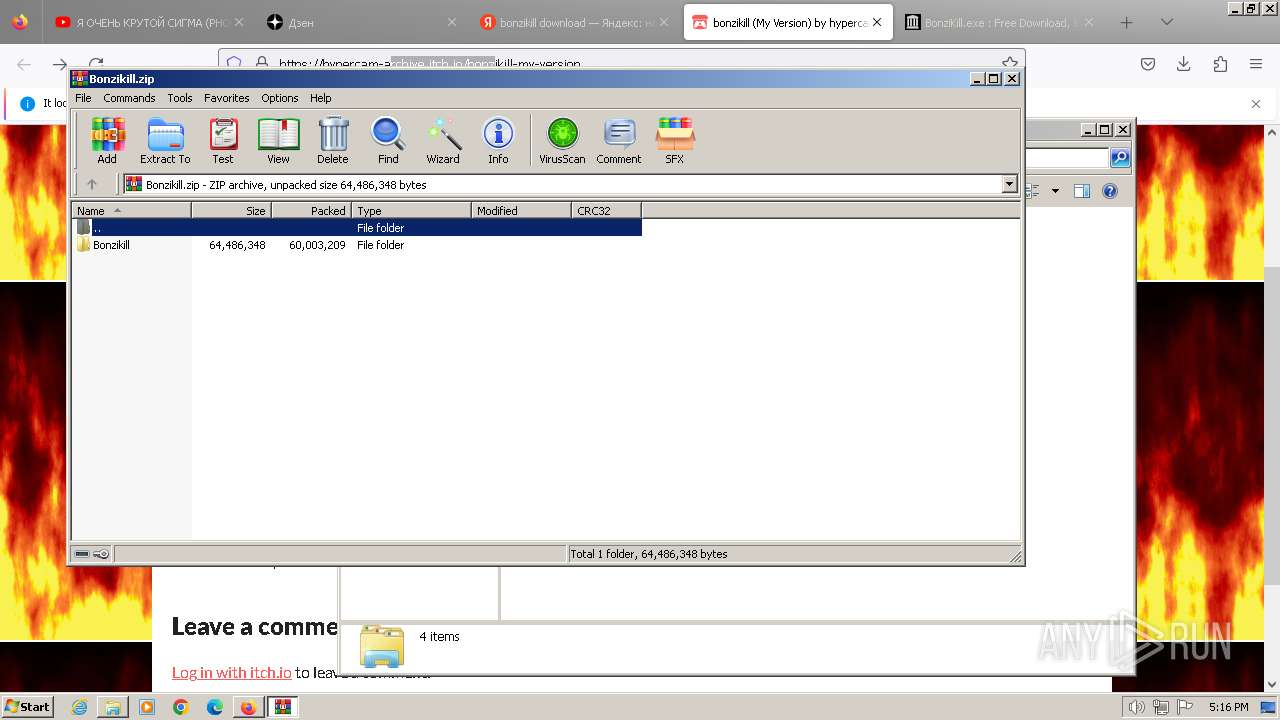This screenshot has width=1280, height=720.
Task: Open the Wizard wand icon
Action: pos(443,140)
